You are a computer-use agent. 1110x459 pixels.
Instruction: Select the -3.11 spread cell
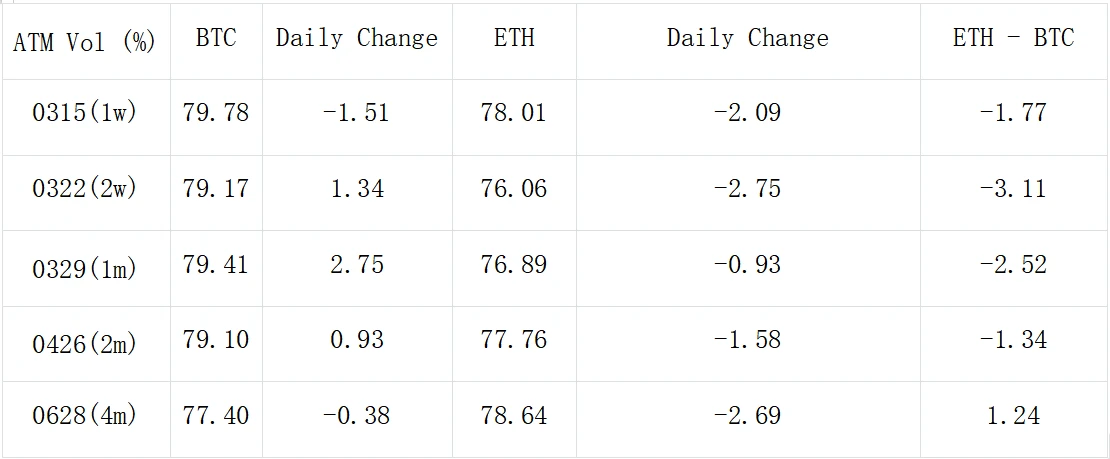point(1013,188)
